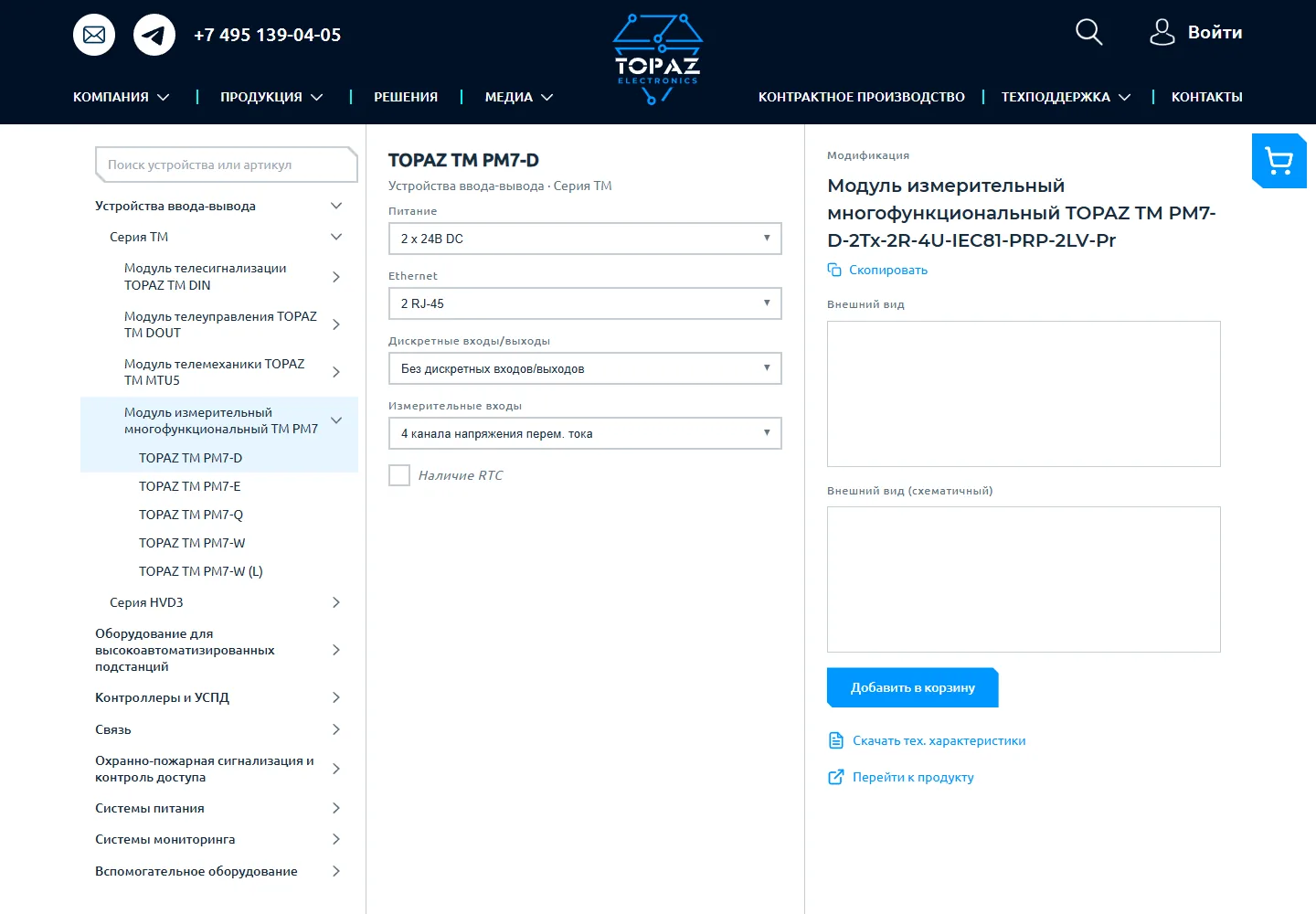Open the МЕДИА menu

coord(519,97)
